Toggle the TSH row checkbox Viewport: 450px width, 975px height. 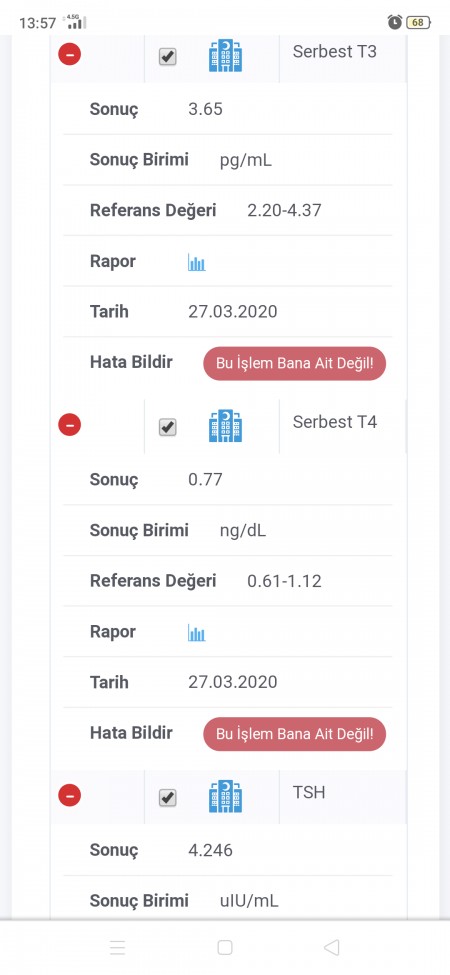tap(167, 798)
